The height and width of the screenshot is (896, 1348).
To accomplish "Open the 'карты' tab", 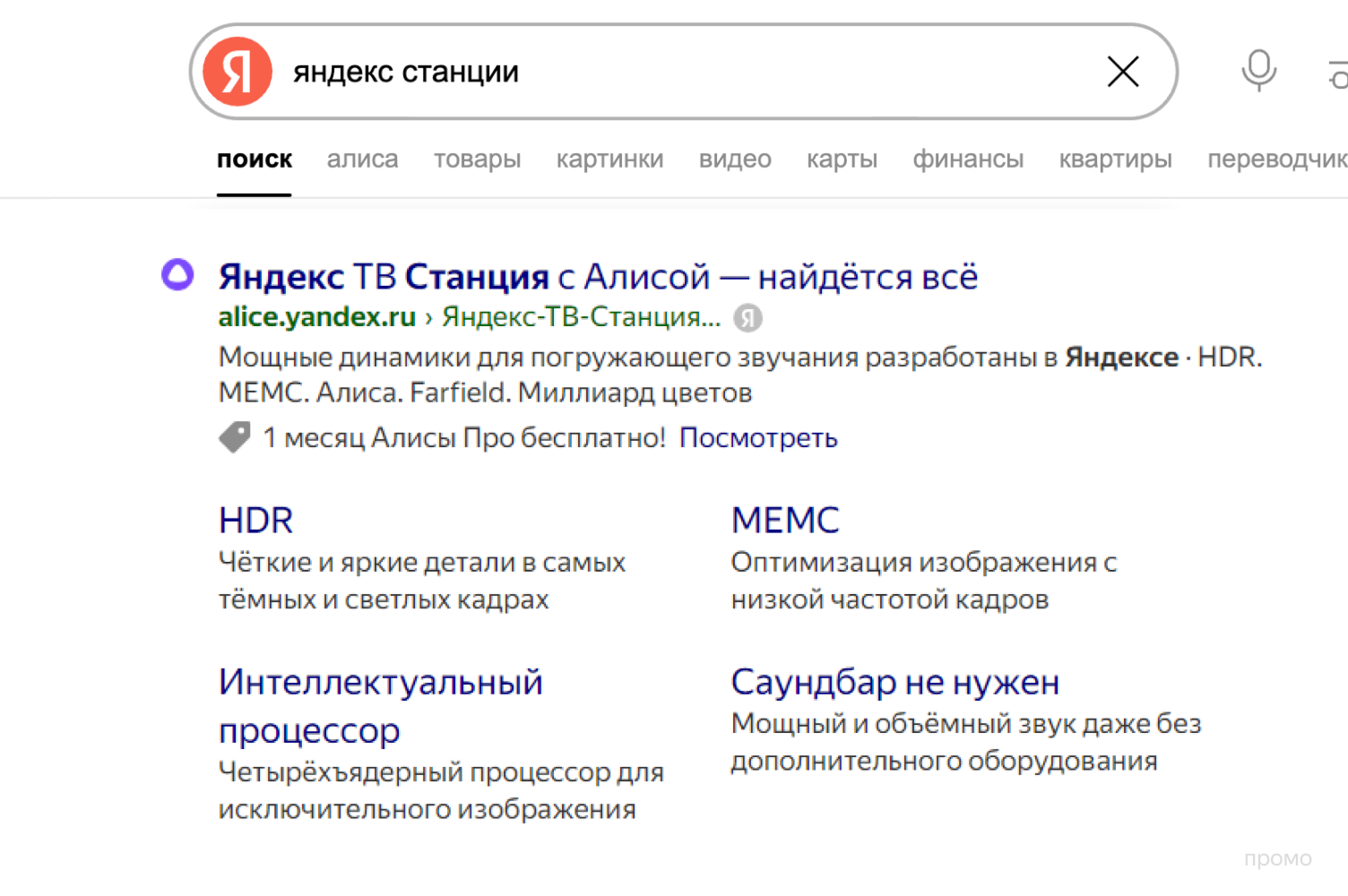I will point(842,159).
